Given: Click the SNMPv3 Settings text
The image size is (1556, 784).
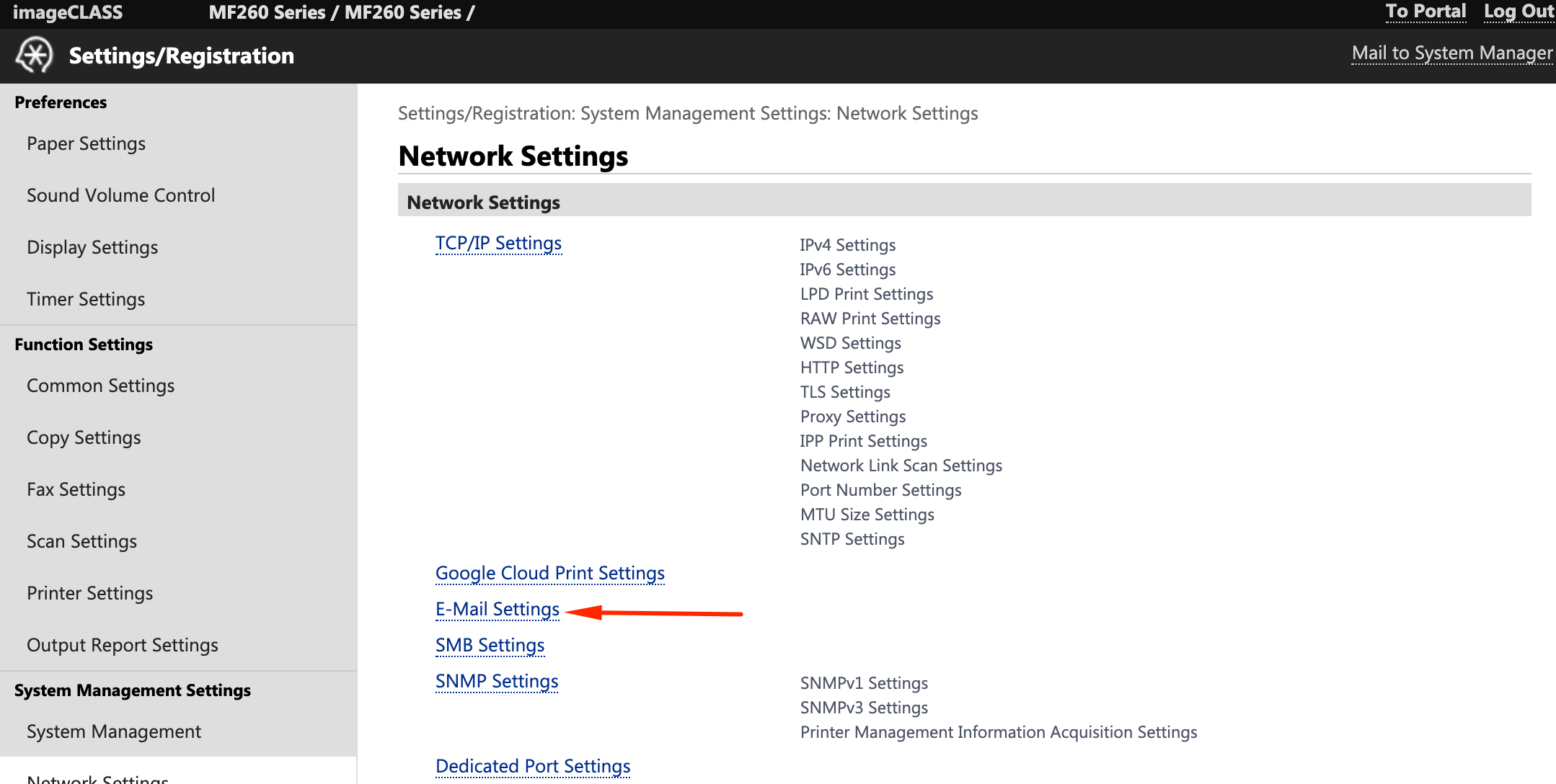Looking at the screenshot, I should click(x=864, y=708).
